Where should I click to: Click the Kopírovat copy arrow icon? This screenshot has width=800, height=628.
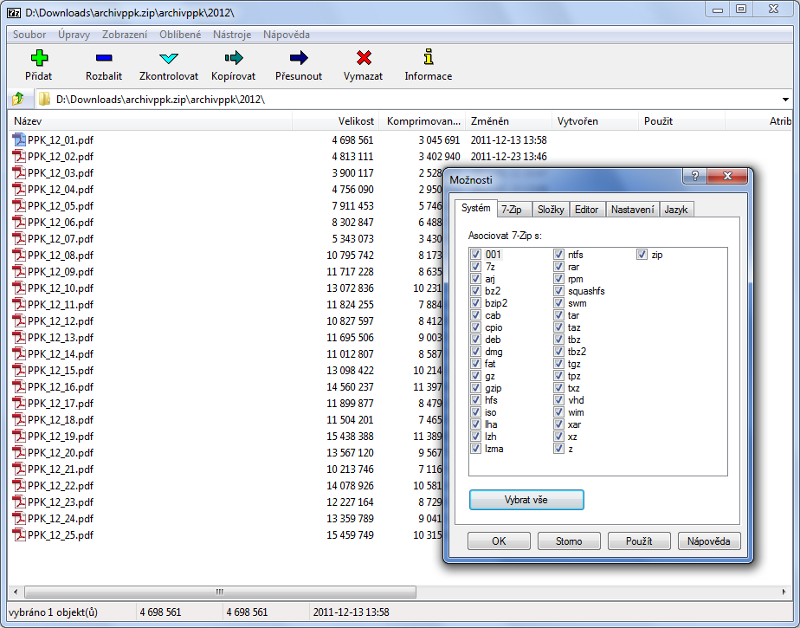click(x=233, y=58)
